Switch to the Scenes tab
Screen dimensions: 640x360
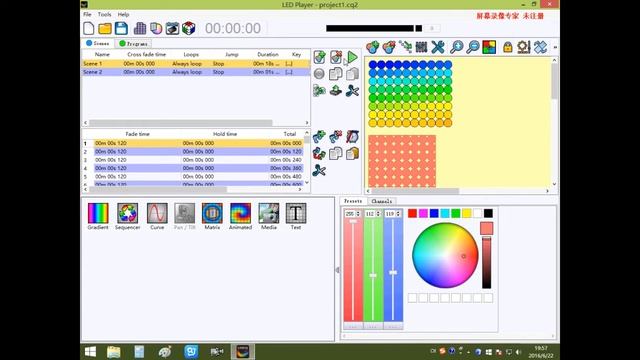tap(98, 43)
